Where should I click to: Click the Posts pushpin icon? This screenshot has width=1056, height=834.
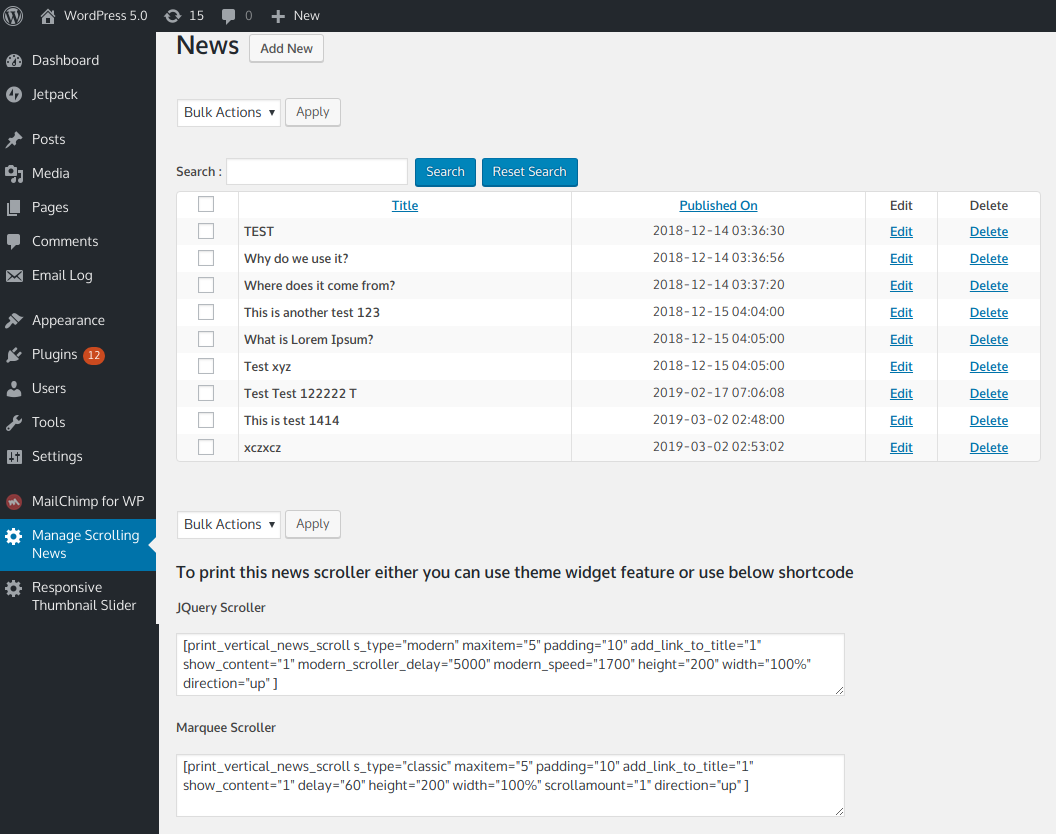click(14, 139)
